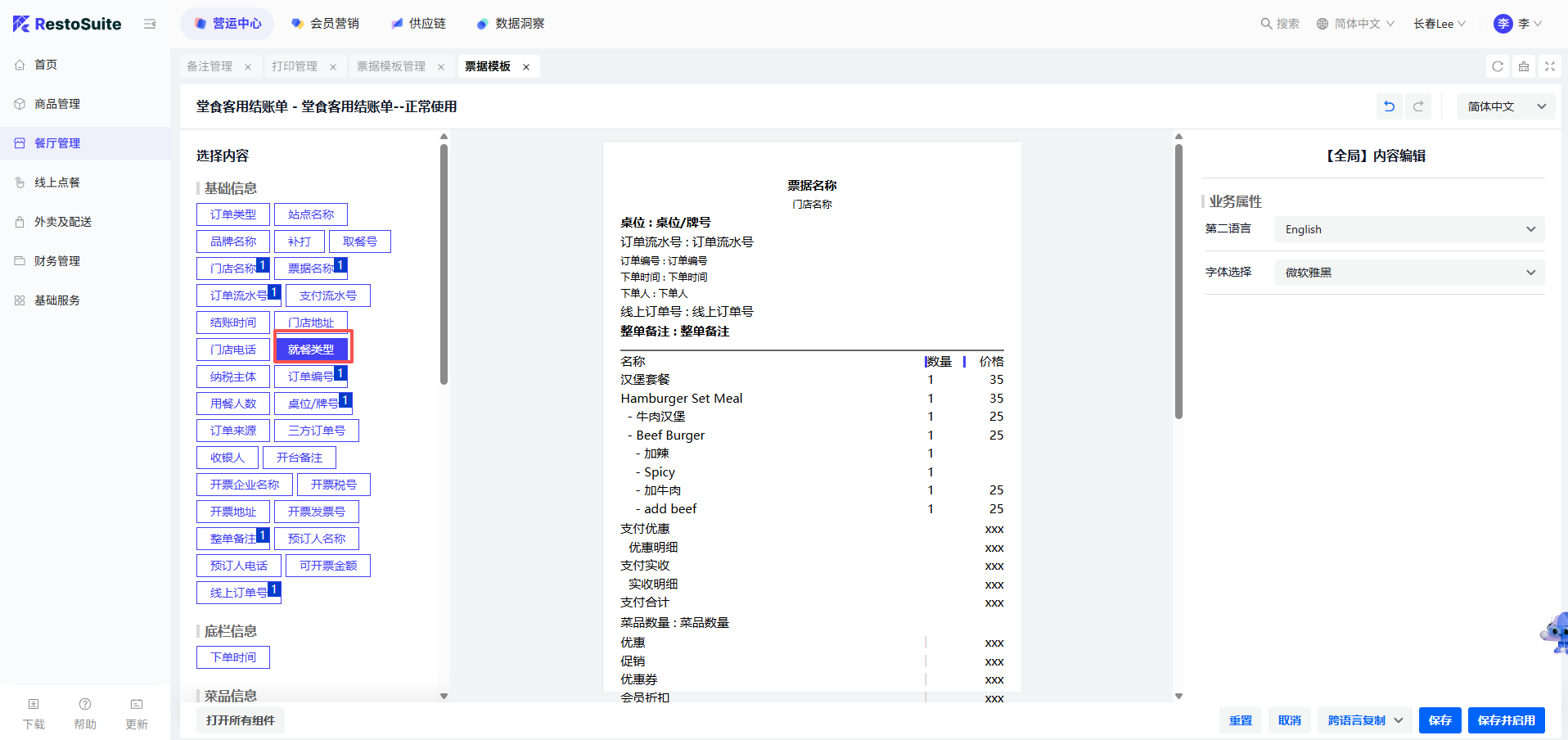This screenshot has width=1568, height=740.
Task: Expand the 字体选择 font dropdown
Action: (1408, 273)
